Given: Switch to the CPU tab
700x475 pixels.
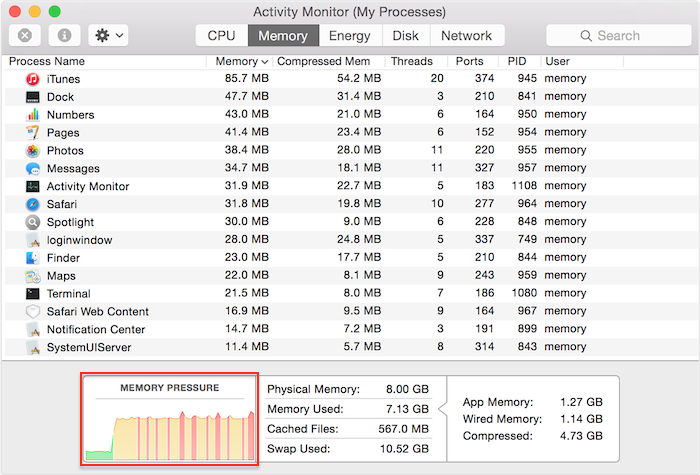Looking at the screenshot, I should 221,35.
